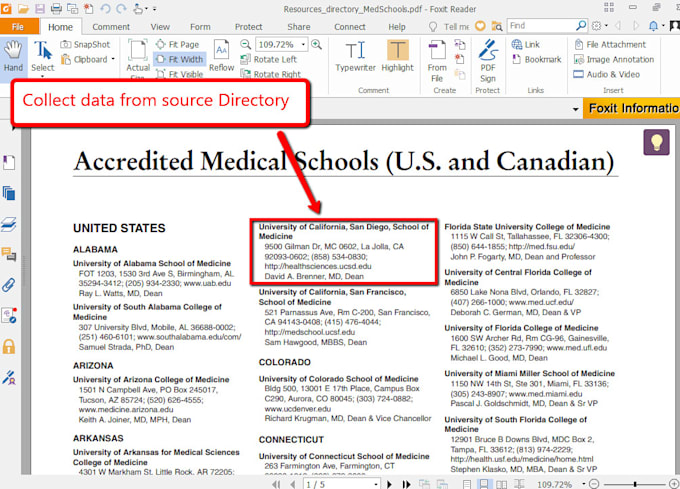Click the Open folder quick-access icon
The width and height of the screenshot is (680, 489).
(23, 8)
